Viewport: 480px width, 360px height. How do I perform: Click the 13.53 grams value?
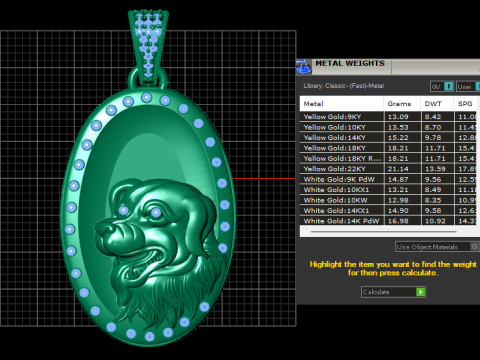click(398, 127)
